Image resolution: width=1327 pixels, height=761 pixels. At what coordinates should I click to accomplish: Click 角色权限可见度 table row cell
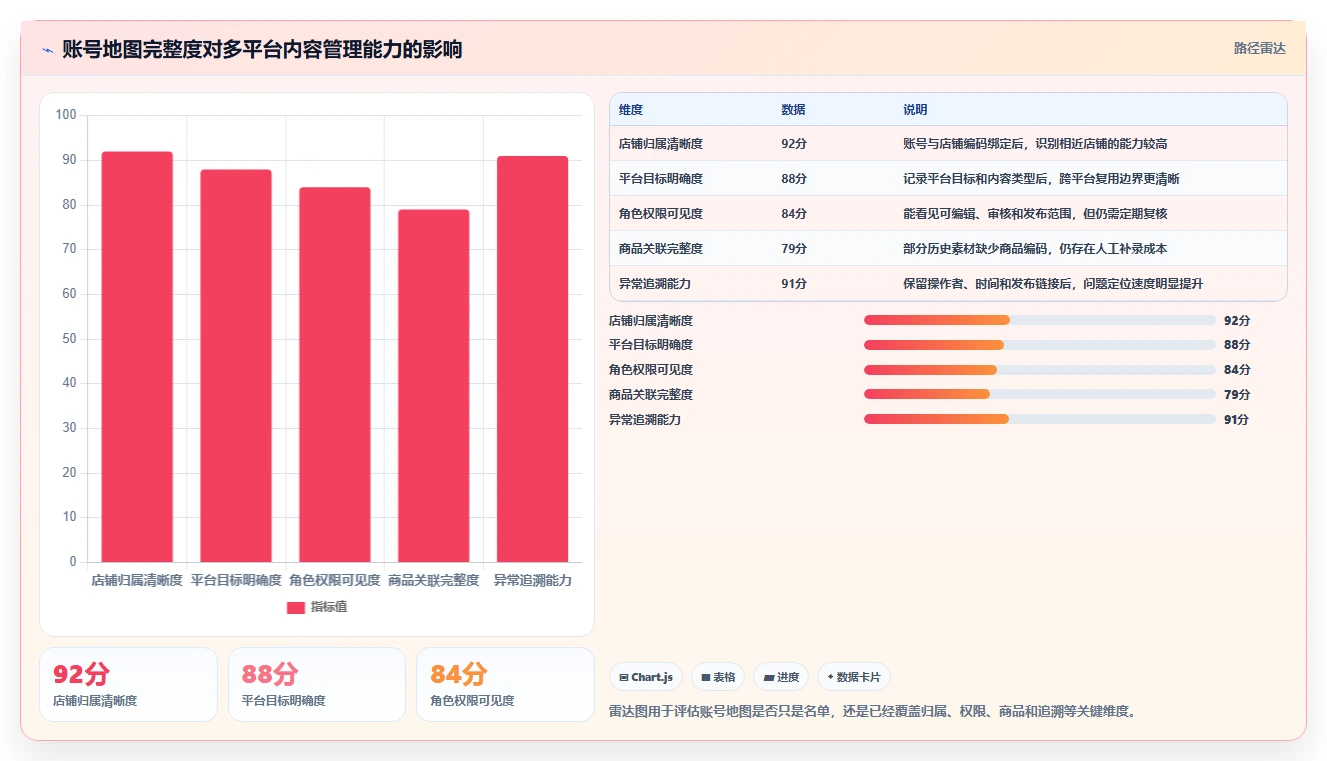click(x=661, y=214)
